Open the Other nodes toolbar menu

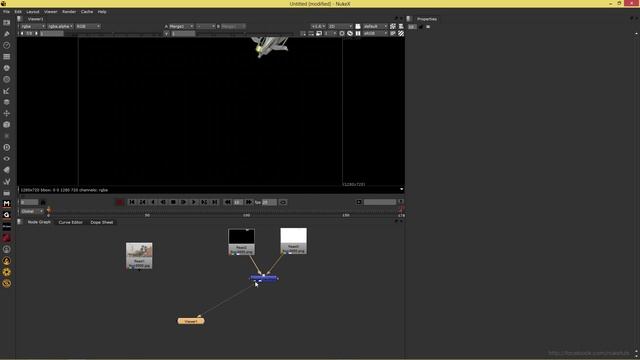coord(7,193)
